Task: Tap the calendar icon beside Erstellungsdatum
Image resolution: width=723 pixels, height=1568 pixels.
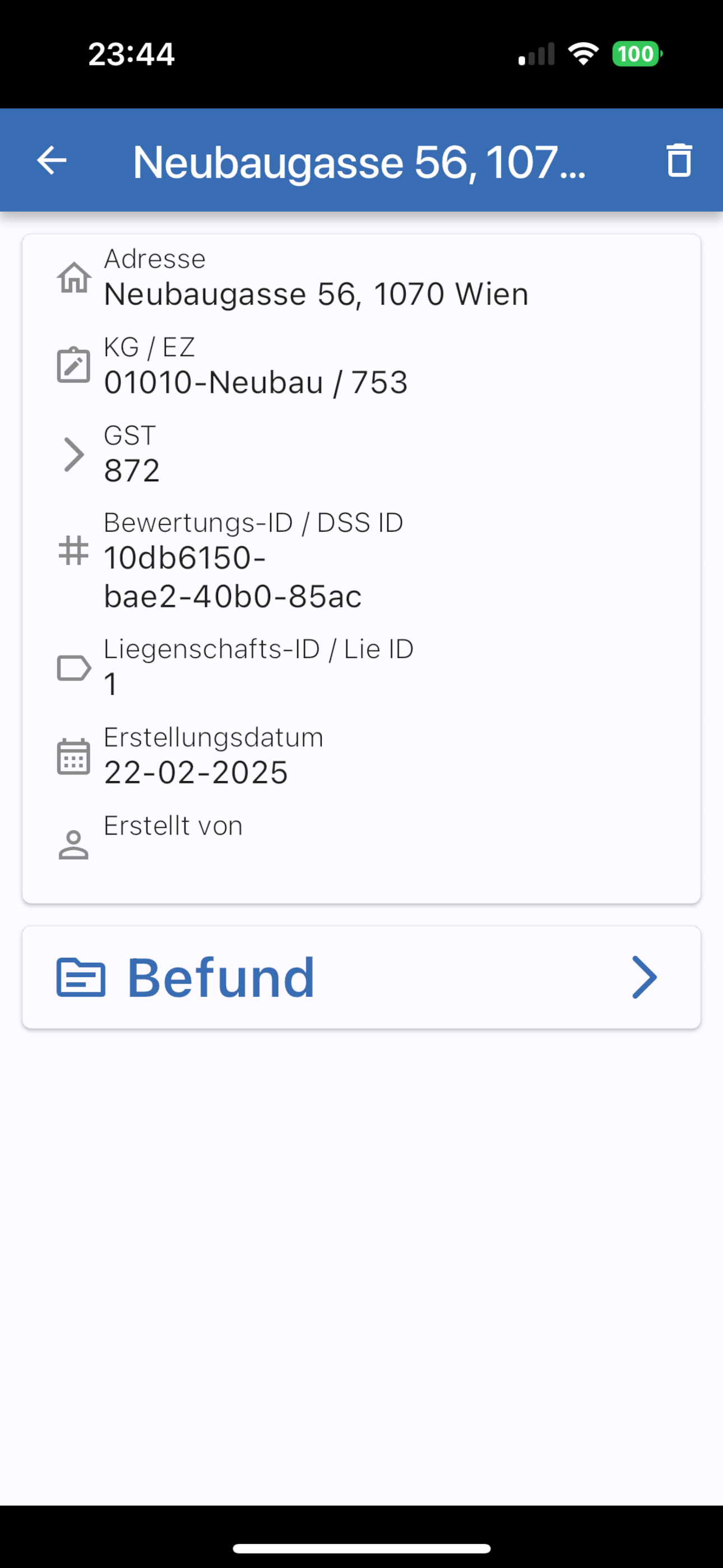Action: coord(73,756)
